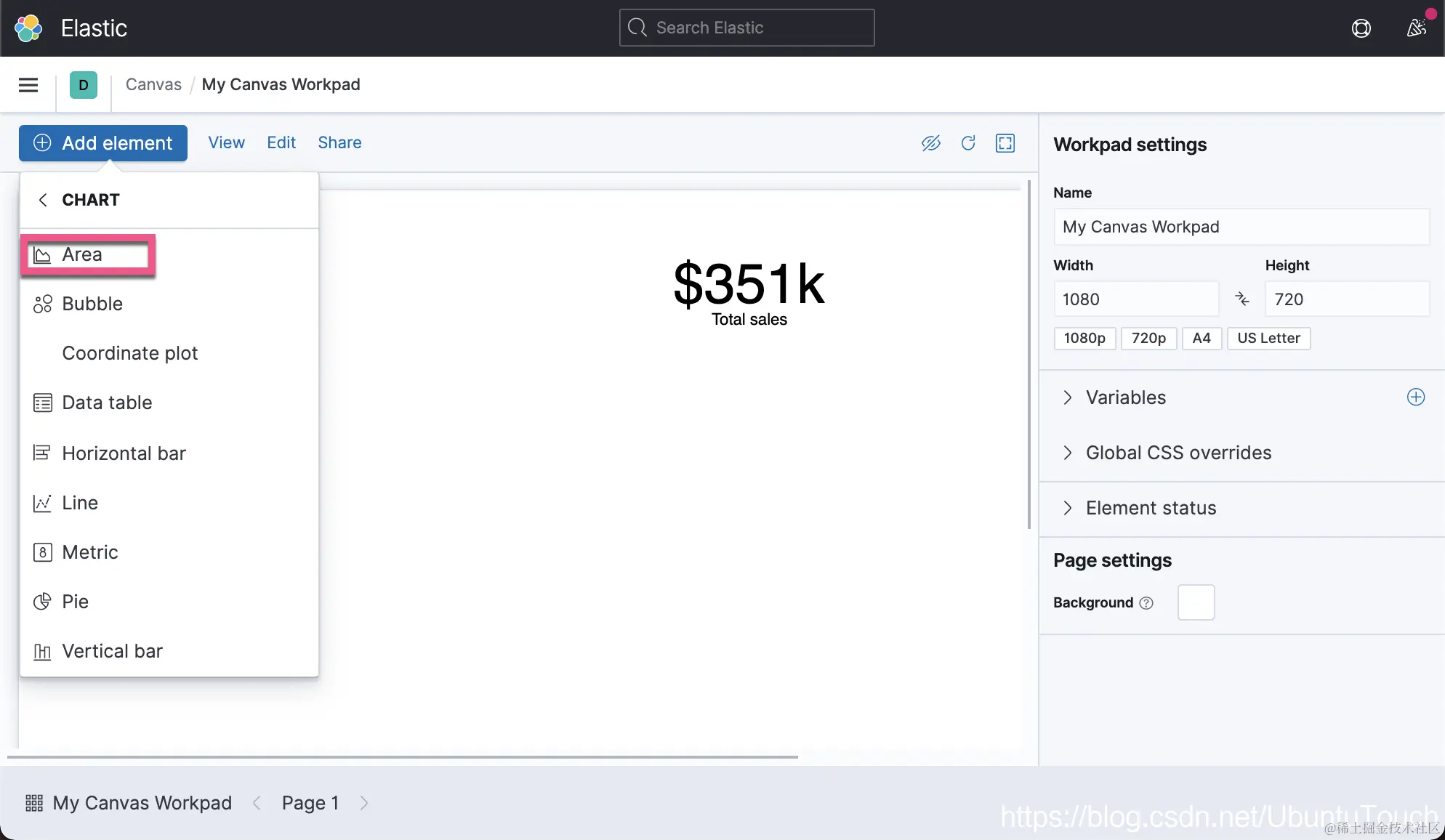Click the refresh data icon
This screenshot has height=840, width=1445.
pyautogui.click(x=967, y=143)
